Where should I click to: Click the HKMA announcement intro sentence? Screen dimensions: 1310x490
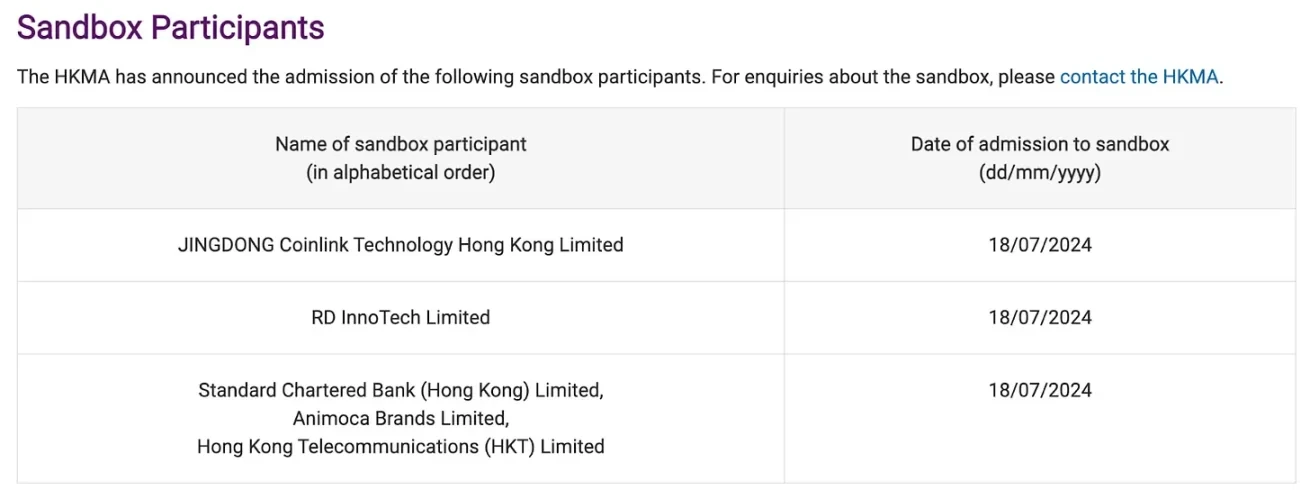tap(360, 77)
